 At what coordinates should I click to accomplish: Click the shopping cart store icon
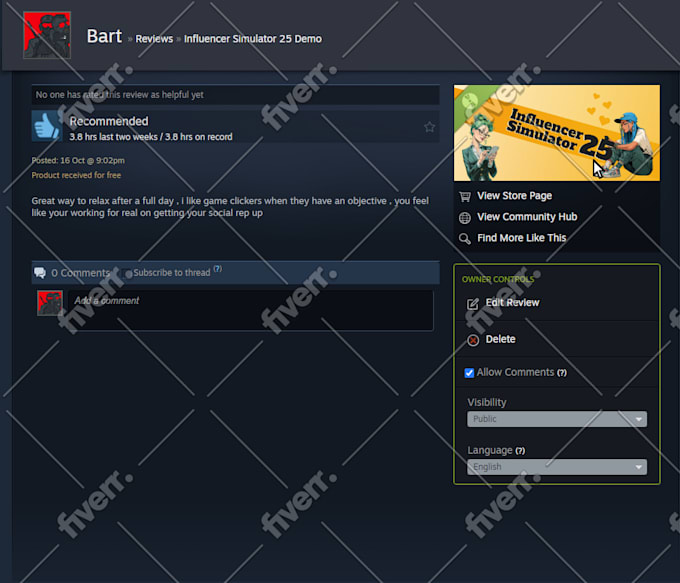coord(464,197)
